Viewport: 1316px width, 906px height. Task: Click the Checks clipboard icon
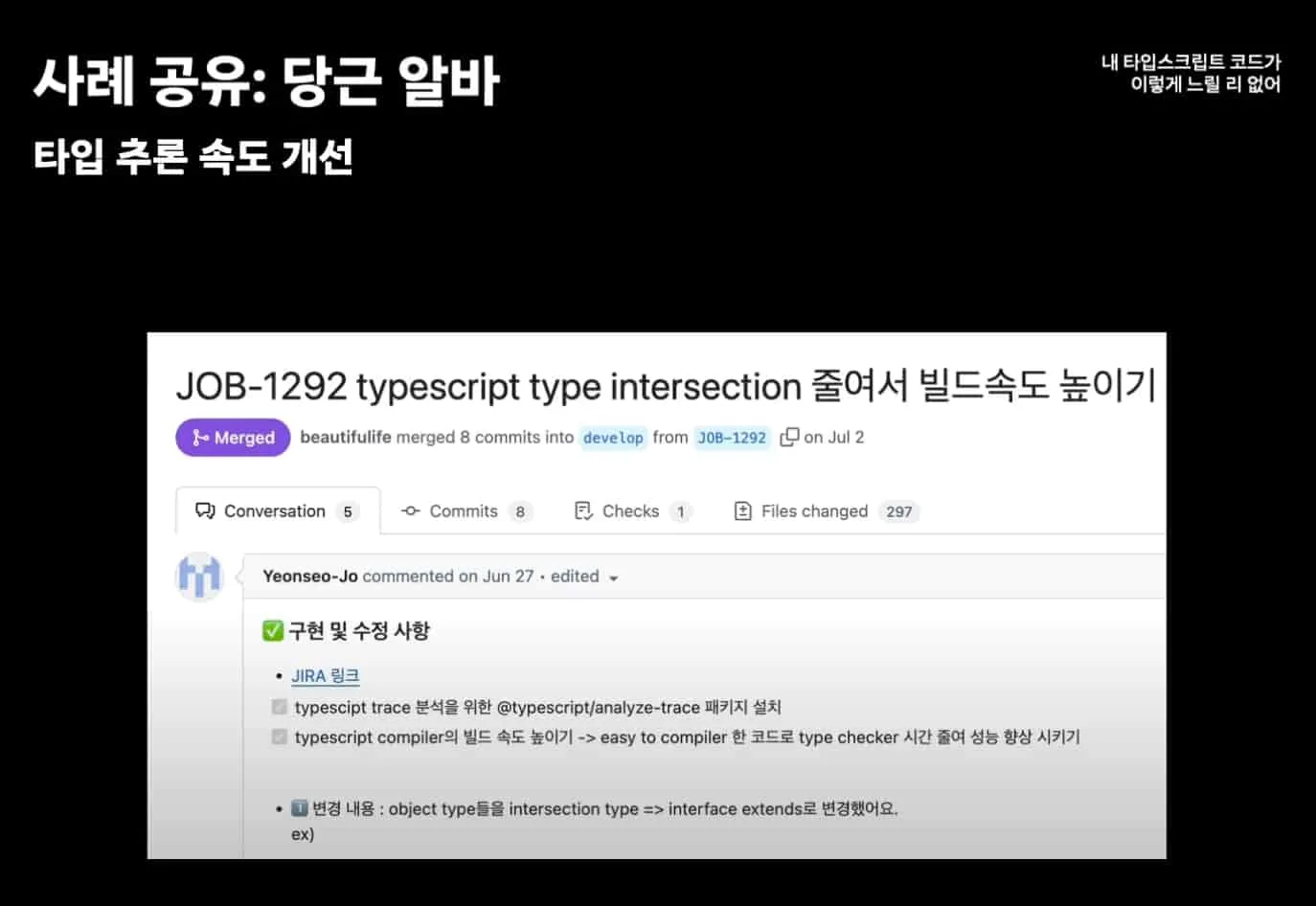(x=584, y=510)
